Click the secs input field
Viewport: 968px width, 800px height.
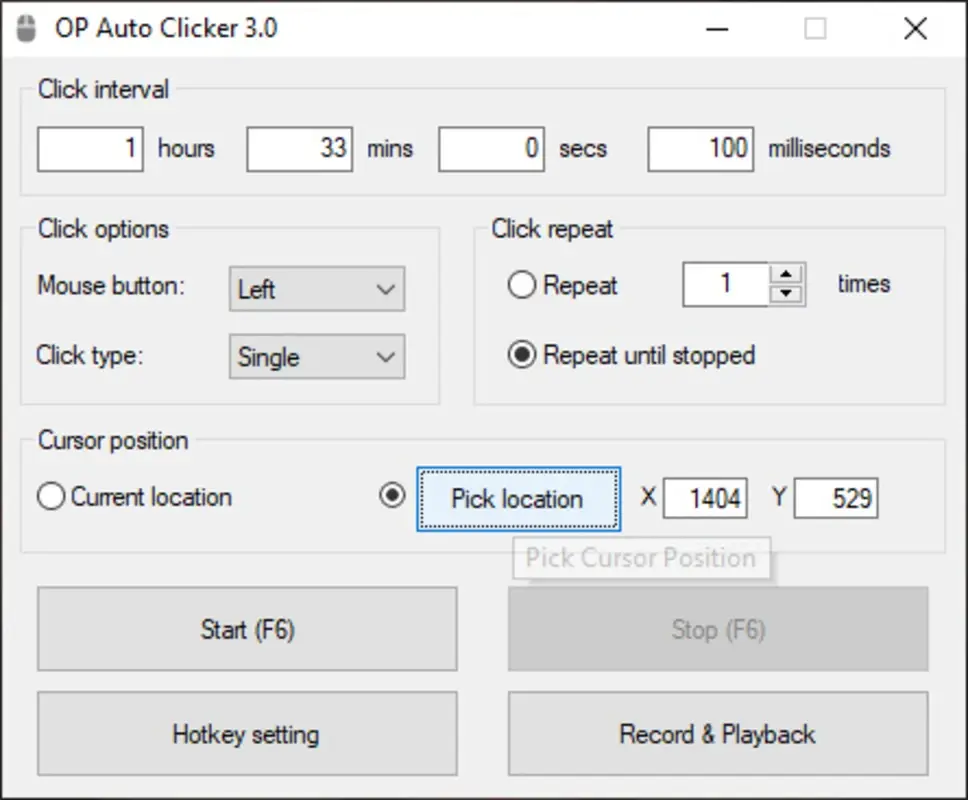tap(491, 148)
